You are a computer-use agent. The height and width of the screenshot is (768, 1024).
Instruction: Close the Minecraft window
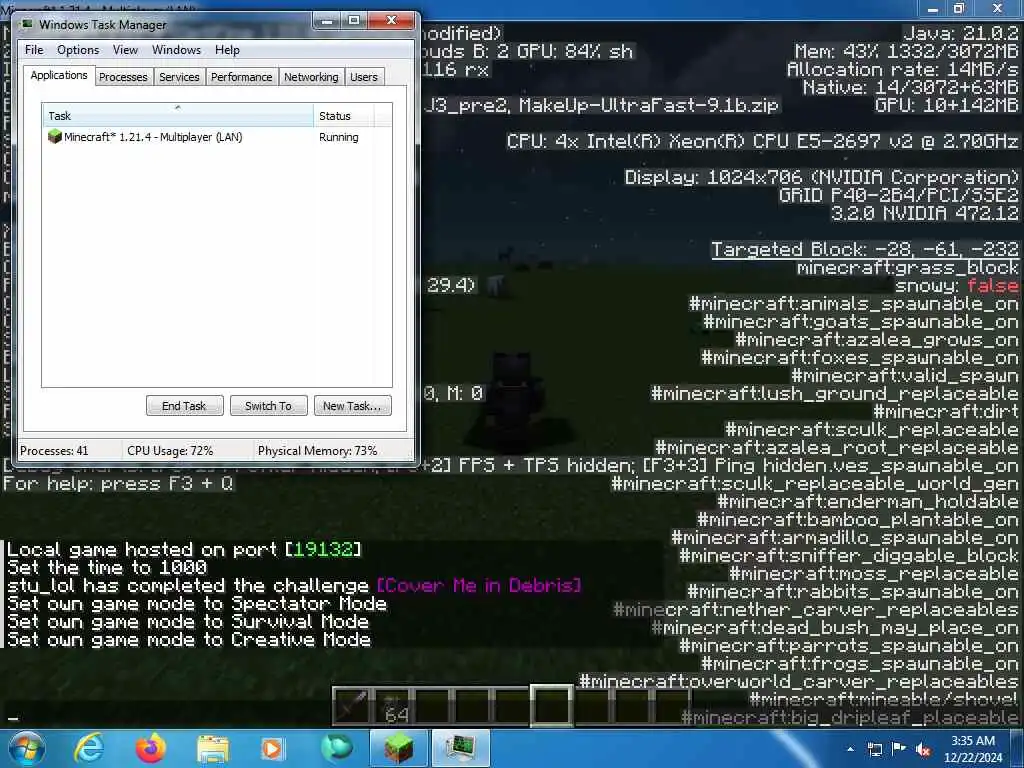(x=997, y=9)
